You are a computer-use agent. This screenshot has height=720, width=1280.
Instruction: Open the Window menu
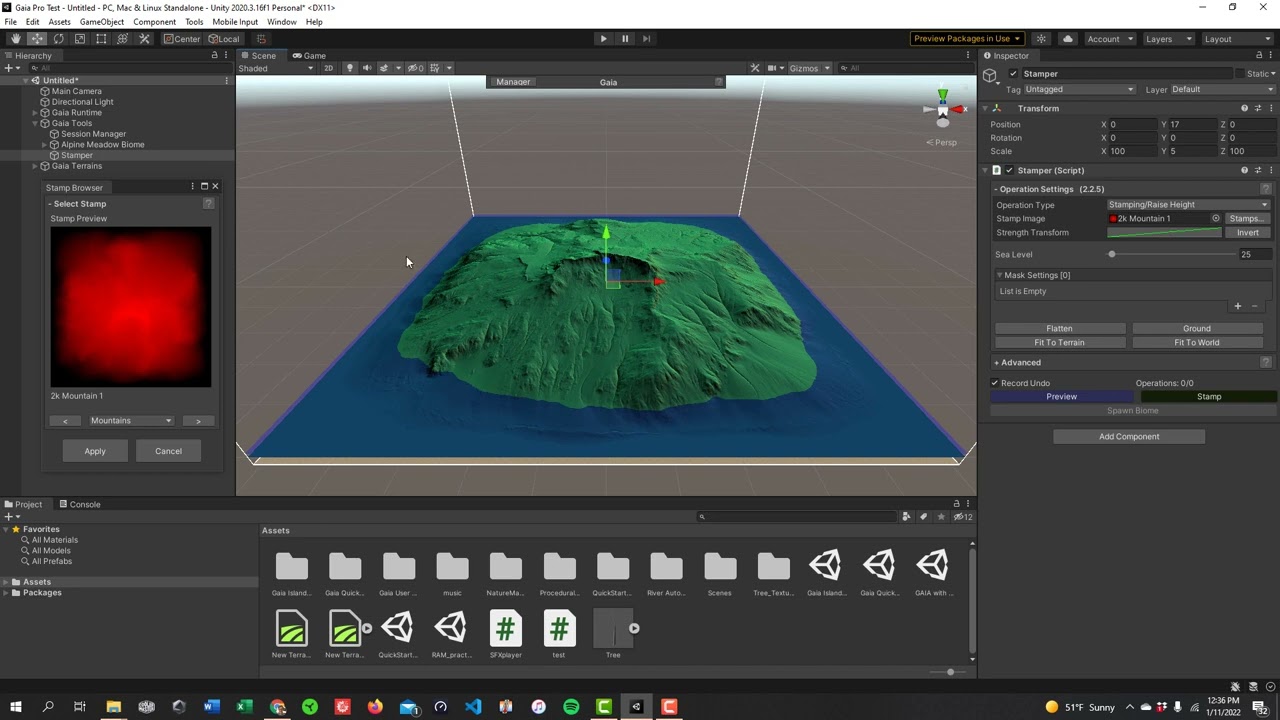click(x=281, y=22)
